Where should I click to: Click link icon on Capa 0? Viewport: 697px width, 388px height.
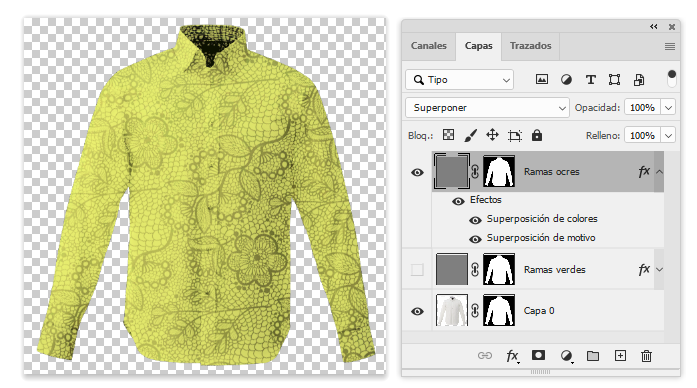pos(475,310)
